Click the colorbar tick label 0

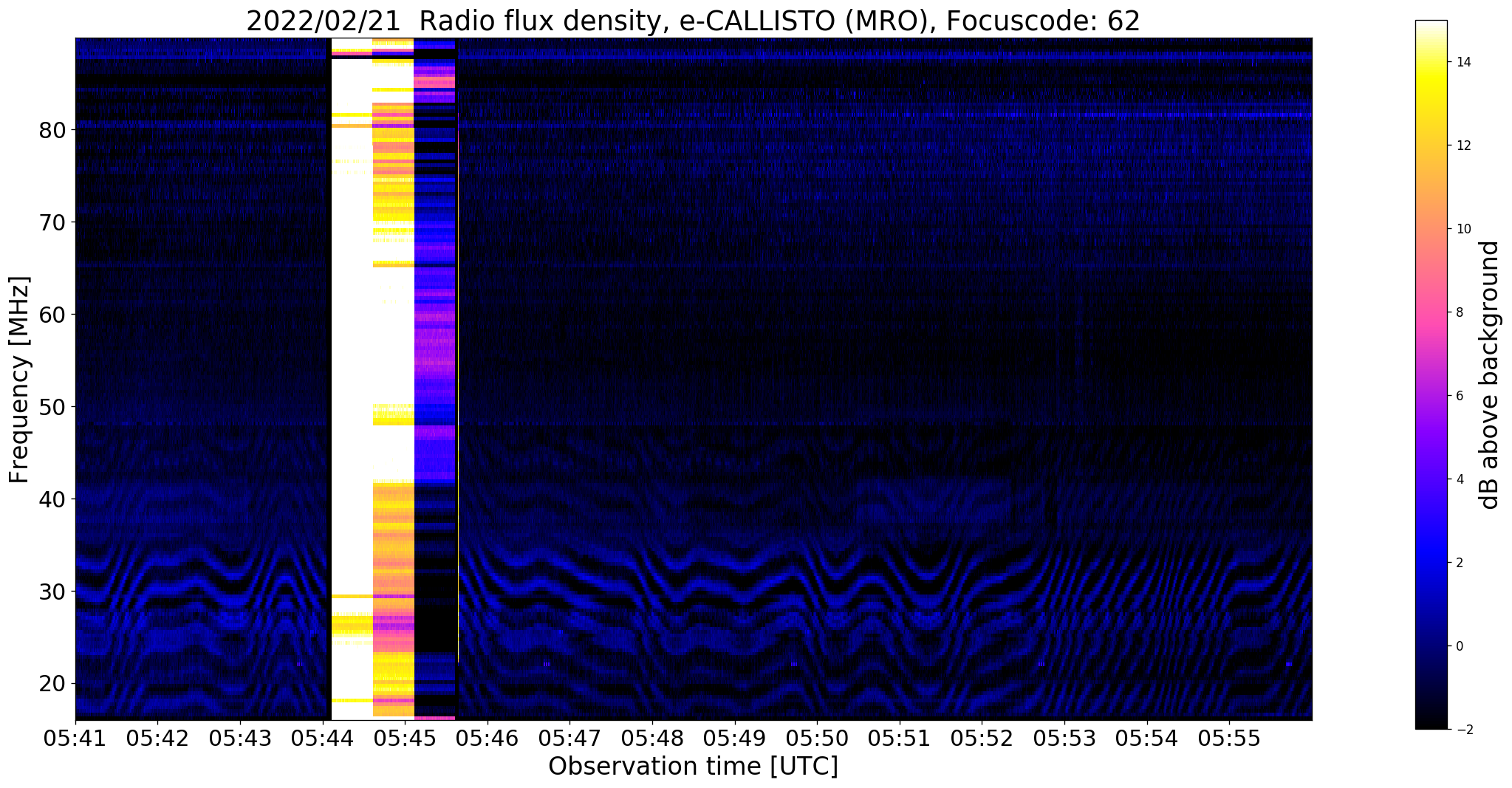pyautogui.click(x=1458, y=646)
